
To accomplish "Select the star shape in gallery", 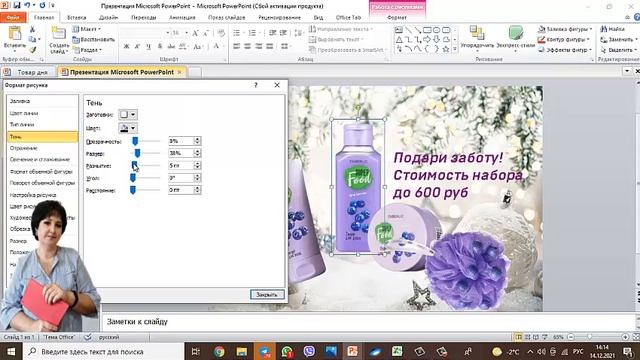I will 446,49.
